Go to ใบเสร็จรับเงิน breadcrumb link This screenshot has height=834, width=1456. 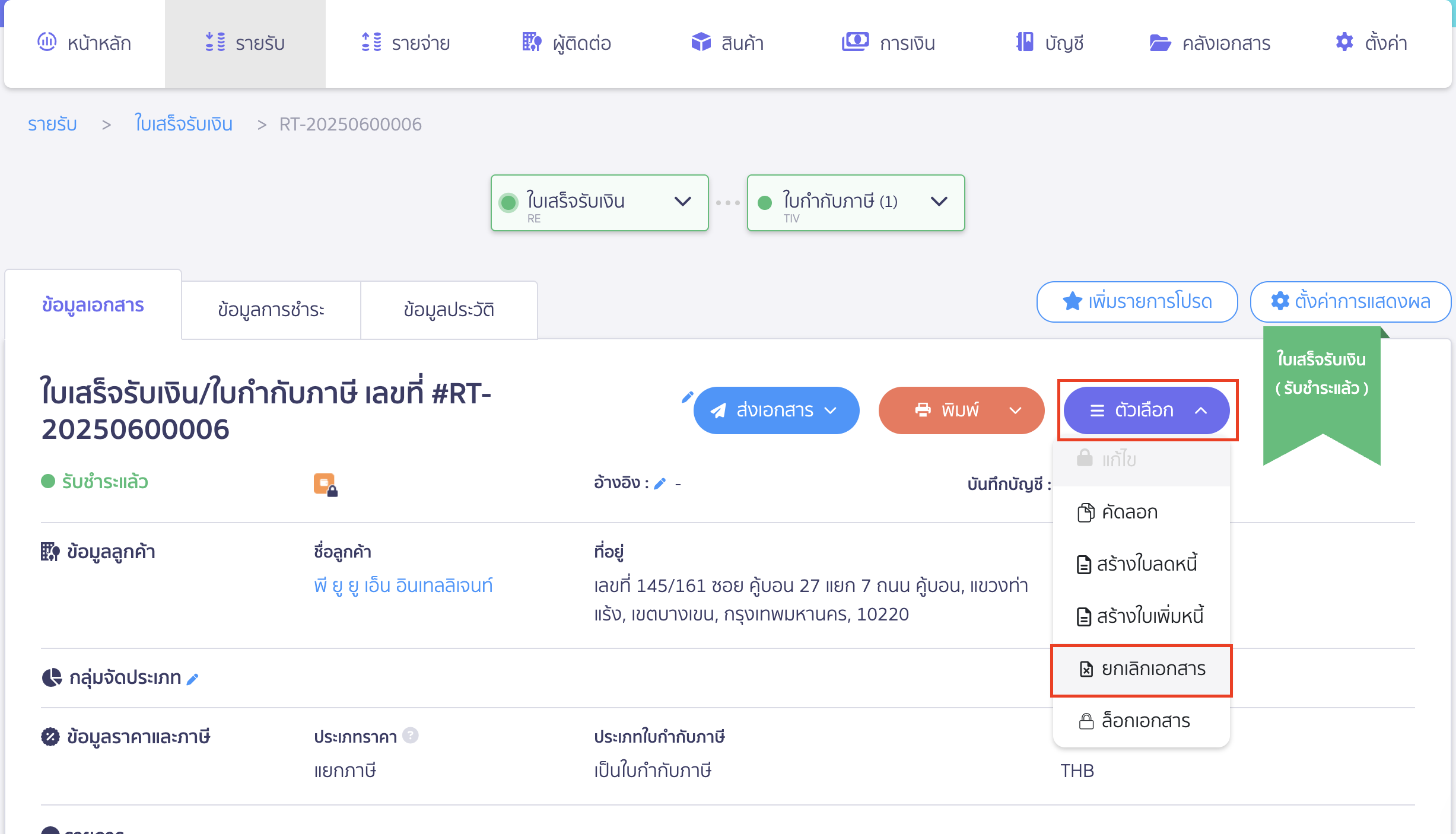click(x=183, y=124)
